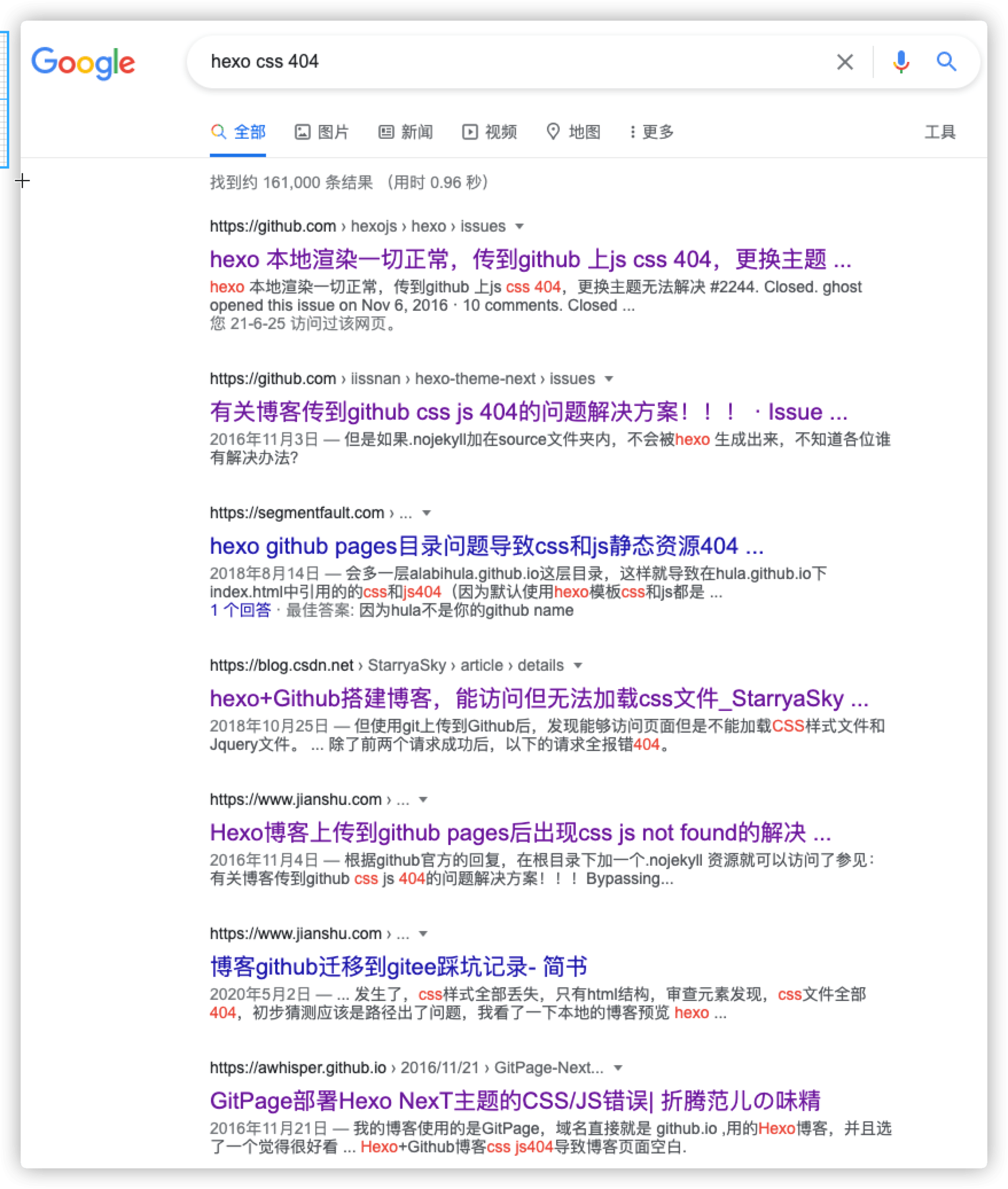Open result '博客github迁移到gitee踩坑记录- 简书'

pyautogui.click(x=398, y=967)
